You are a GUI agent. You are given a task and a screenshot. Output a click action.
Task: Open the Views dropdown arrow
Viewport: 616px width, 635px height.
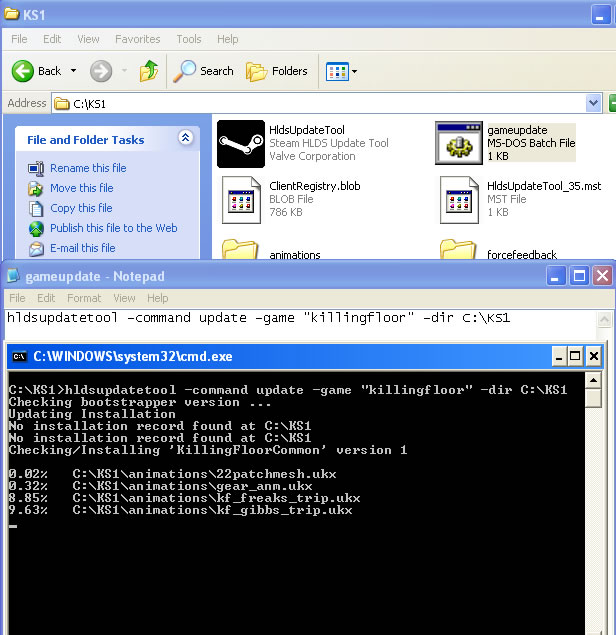click(354, 72)
